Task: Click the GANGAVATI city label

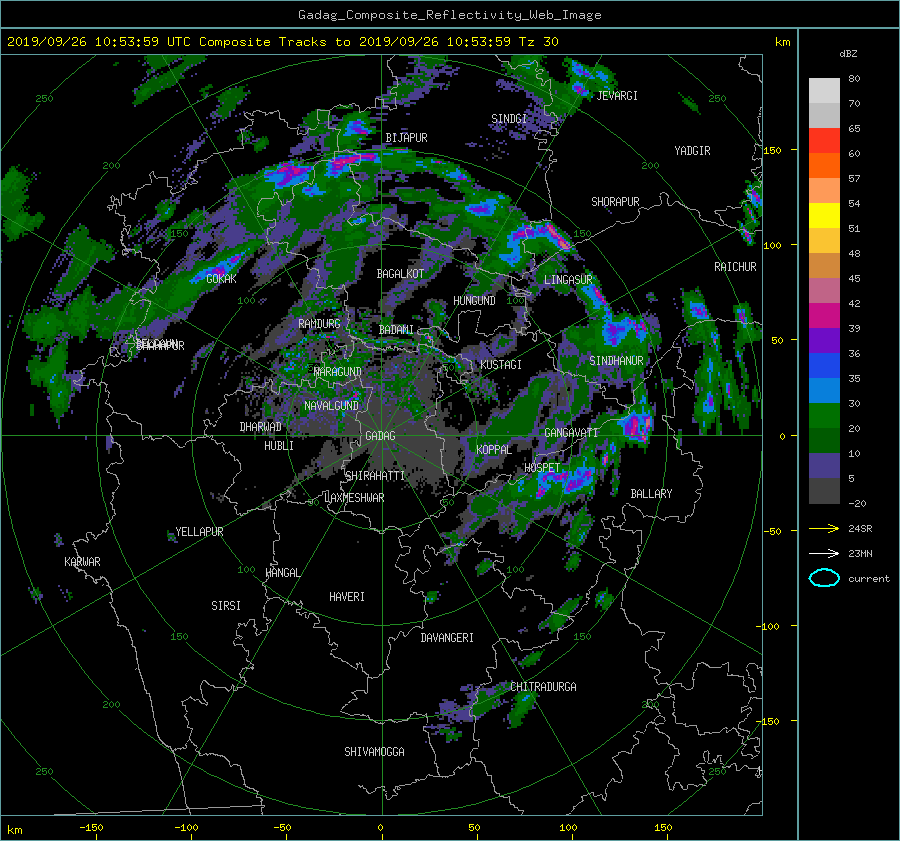Action: click(x=571, y=433)
